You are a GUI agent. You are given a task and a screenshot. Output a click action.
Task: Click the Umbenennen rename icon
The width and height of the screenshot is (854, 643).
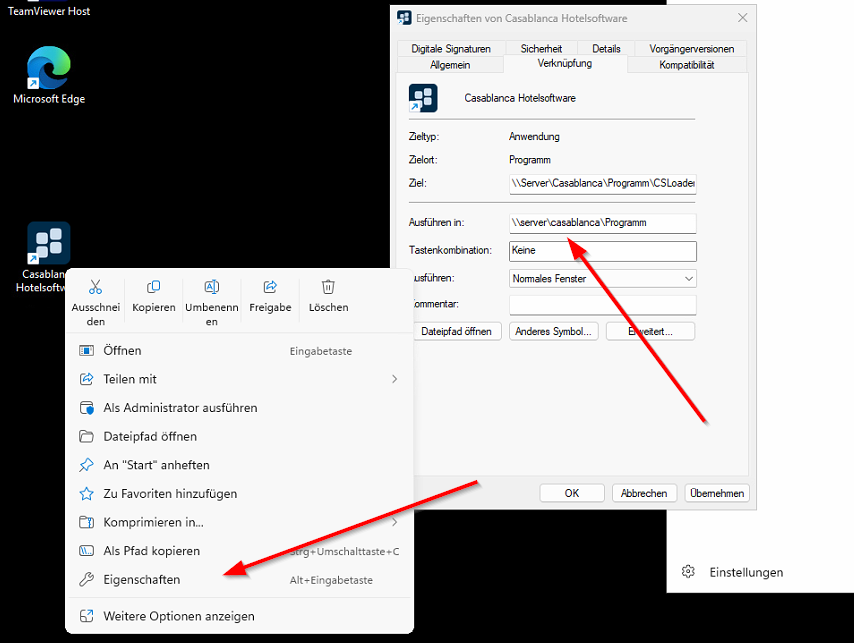click(212, 287)
